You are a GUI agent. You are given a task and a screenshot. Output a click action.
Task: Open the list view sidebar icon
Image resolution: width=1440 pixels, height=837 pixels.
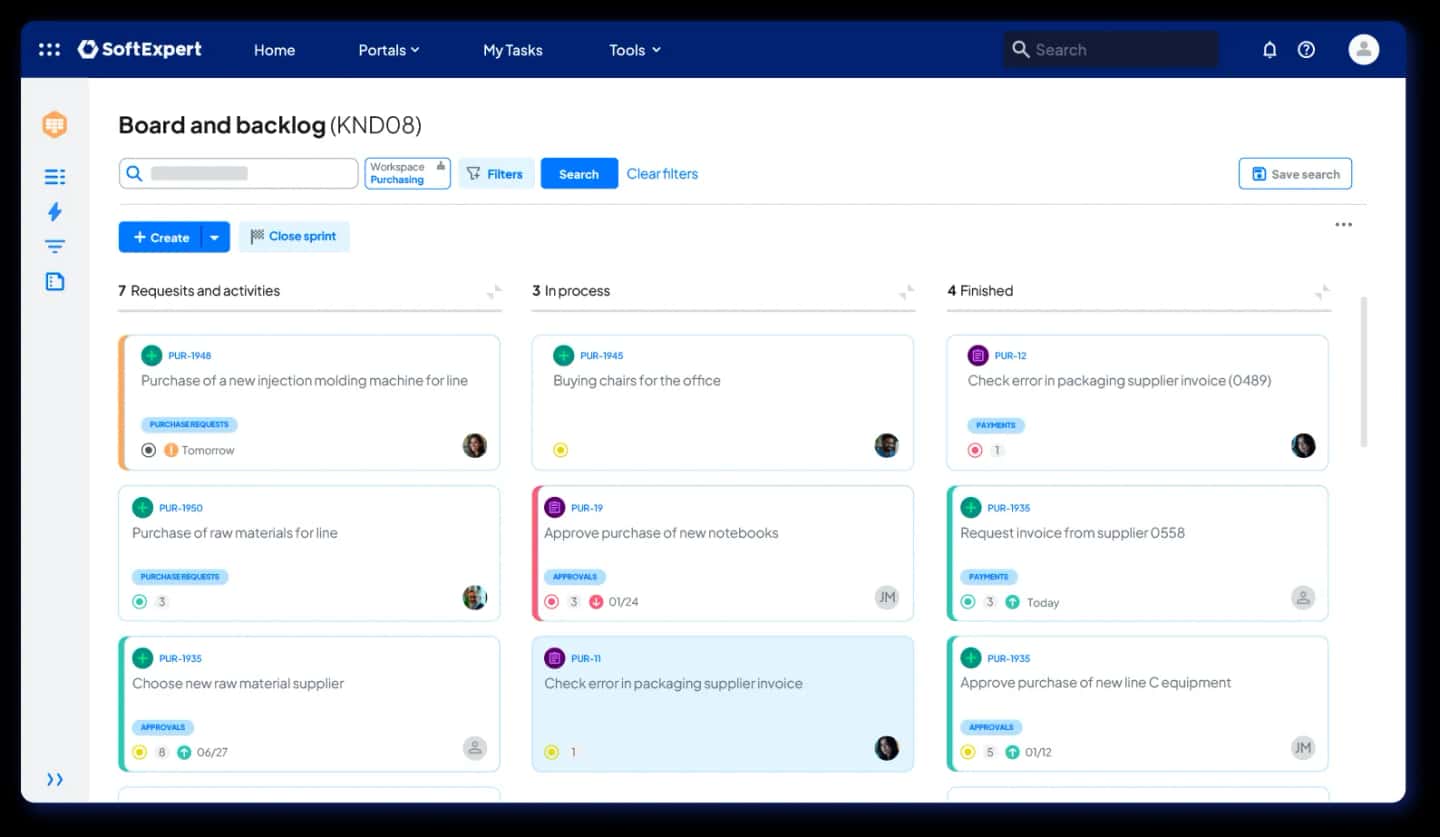pos(55,177)
